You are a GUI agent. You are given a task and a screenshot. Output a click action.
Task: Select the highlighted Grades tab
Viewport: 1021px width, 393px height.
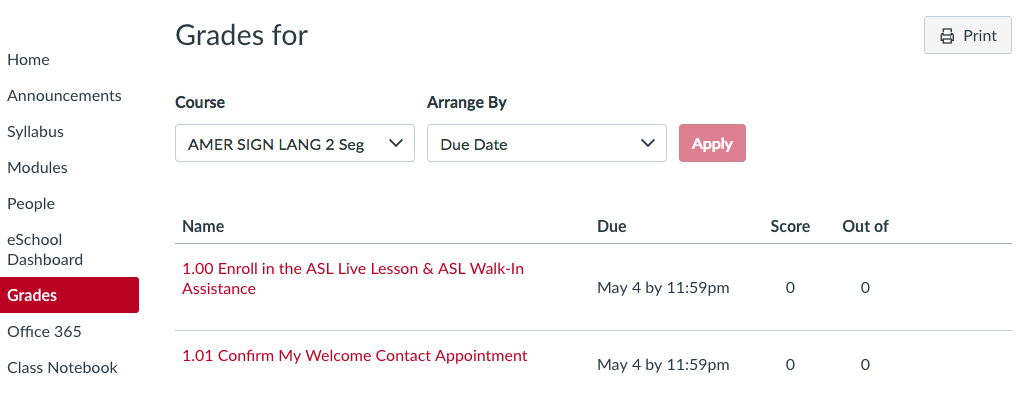[x=70, y=295]
